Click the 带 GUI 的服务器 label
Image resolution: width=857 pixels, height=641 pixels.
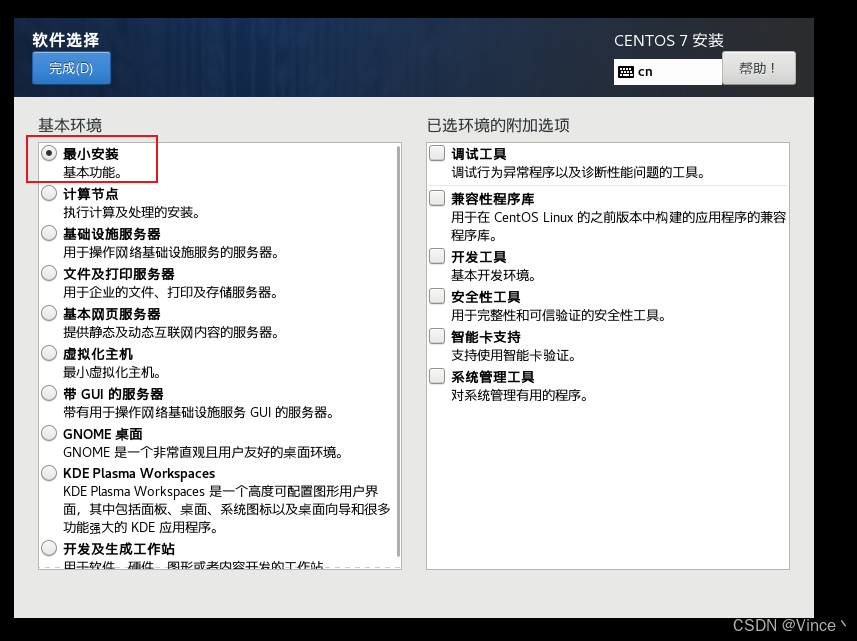coord(113,394)
